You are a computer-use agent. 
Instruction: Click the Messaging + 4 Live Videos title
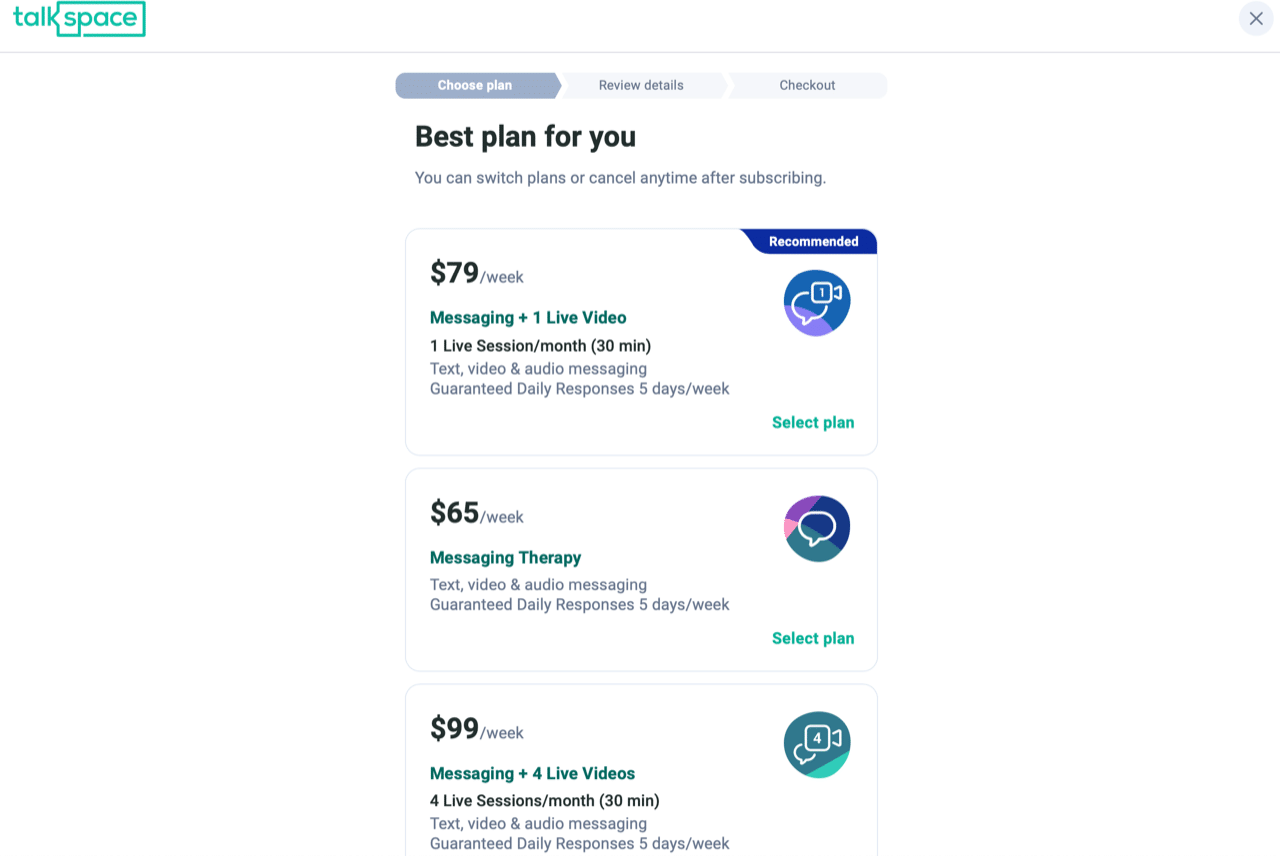click(532, 773)
